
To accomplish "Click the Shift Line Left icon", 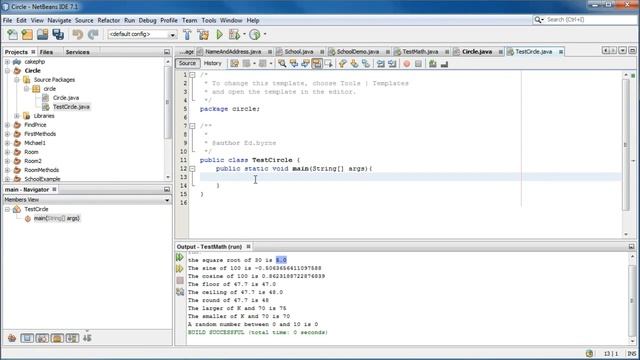I will (x=381, y=64).
